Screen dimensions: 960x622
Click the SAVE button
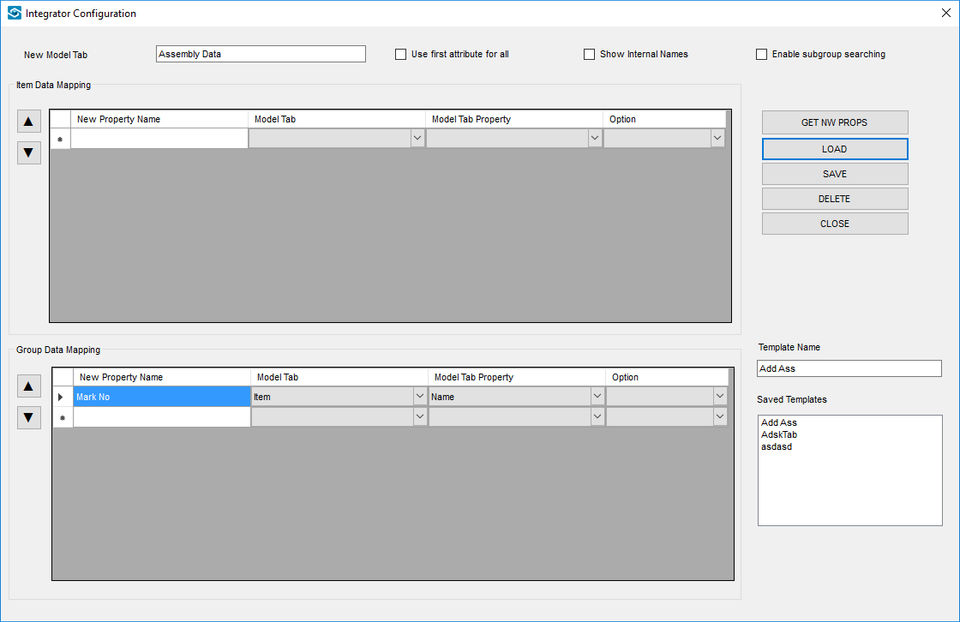click(x=834, y=174)
